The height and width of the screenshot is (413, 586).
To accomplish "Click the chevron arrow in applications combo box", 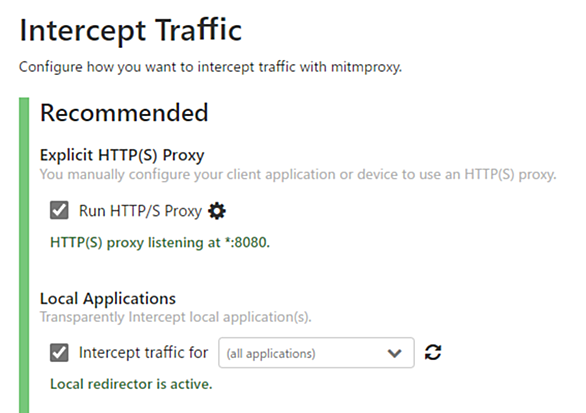I will 394,353.
